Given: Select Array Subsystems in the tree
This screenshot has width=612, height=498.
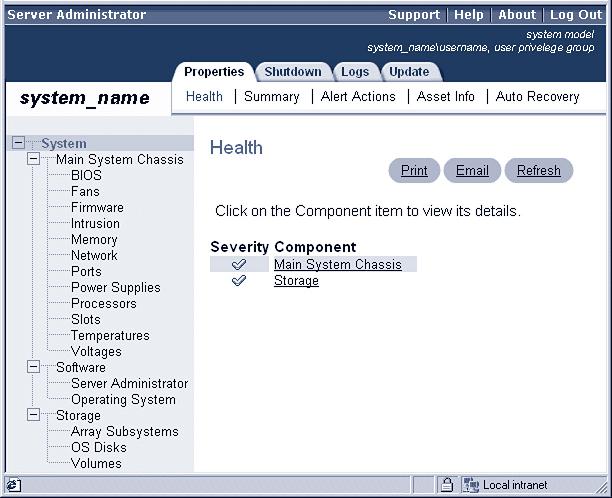Looking at the screenshot, I should tap(124, 432).
